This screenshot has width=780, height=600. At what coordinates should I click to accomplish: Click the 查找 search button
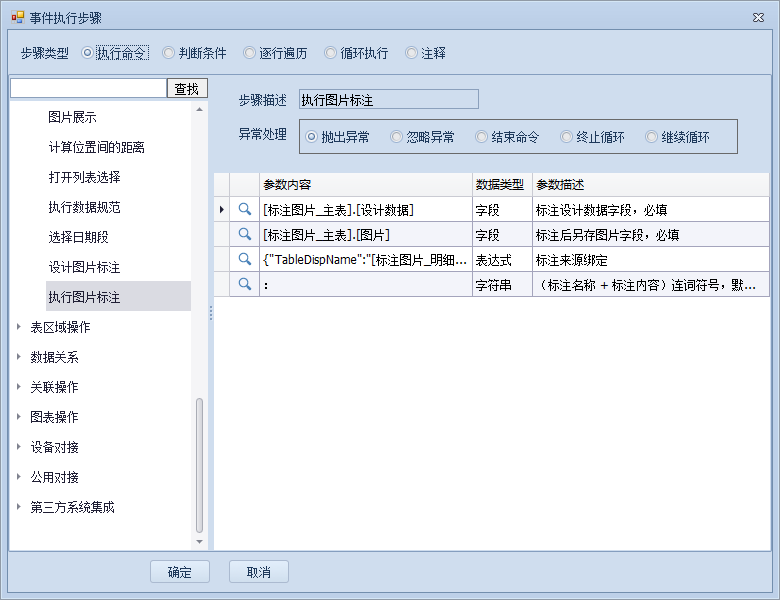(x=187, y=89)
